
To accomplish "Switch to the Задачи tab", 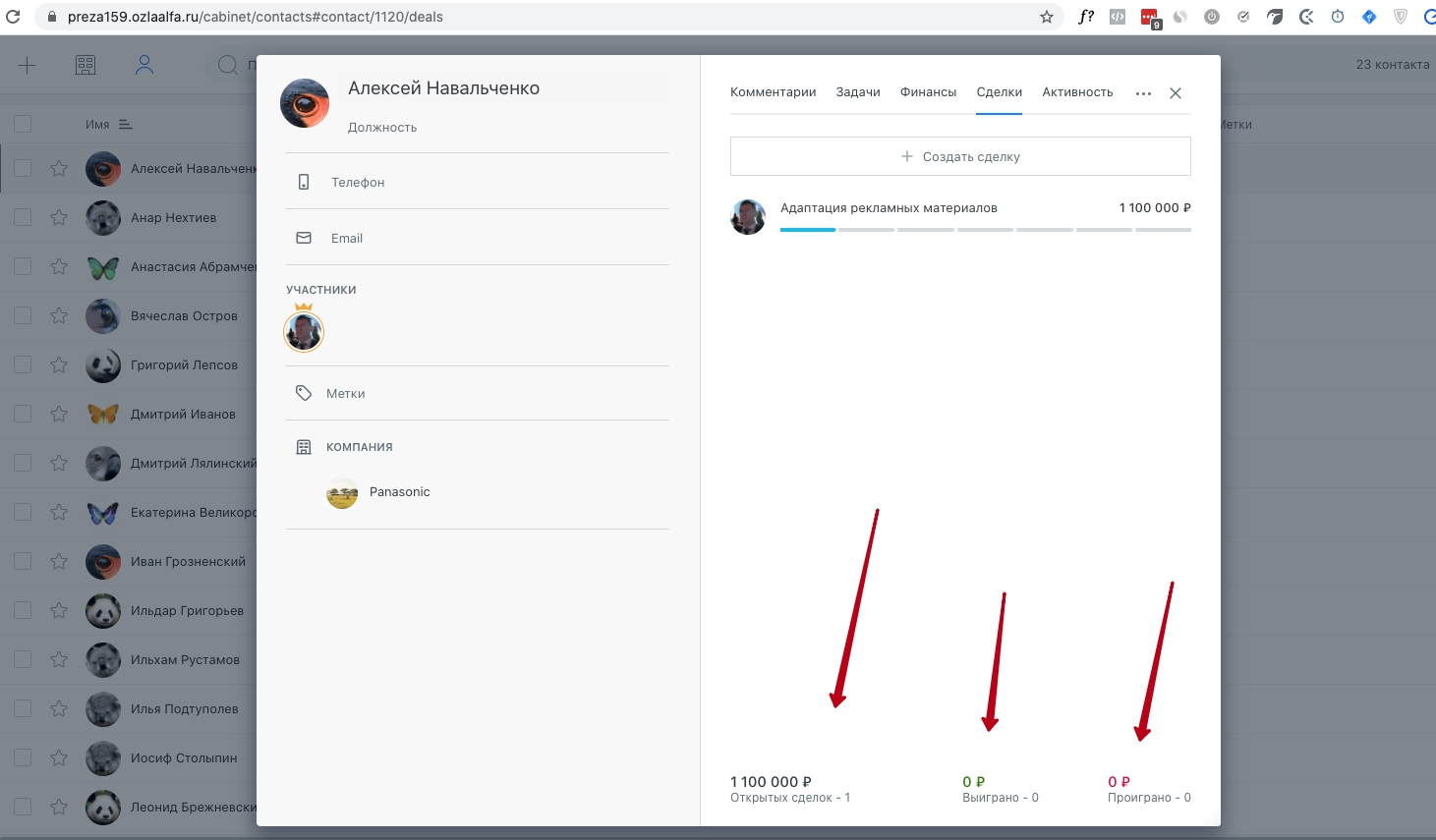I will pyautogui.click(x=858, y=92).
